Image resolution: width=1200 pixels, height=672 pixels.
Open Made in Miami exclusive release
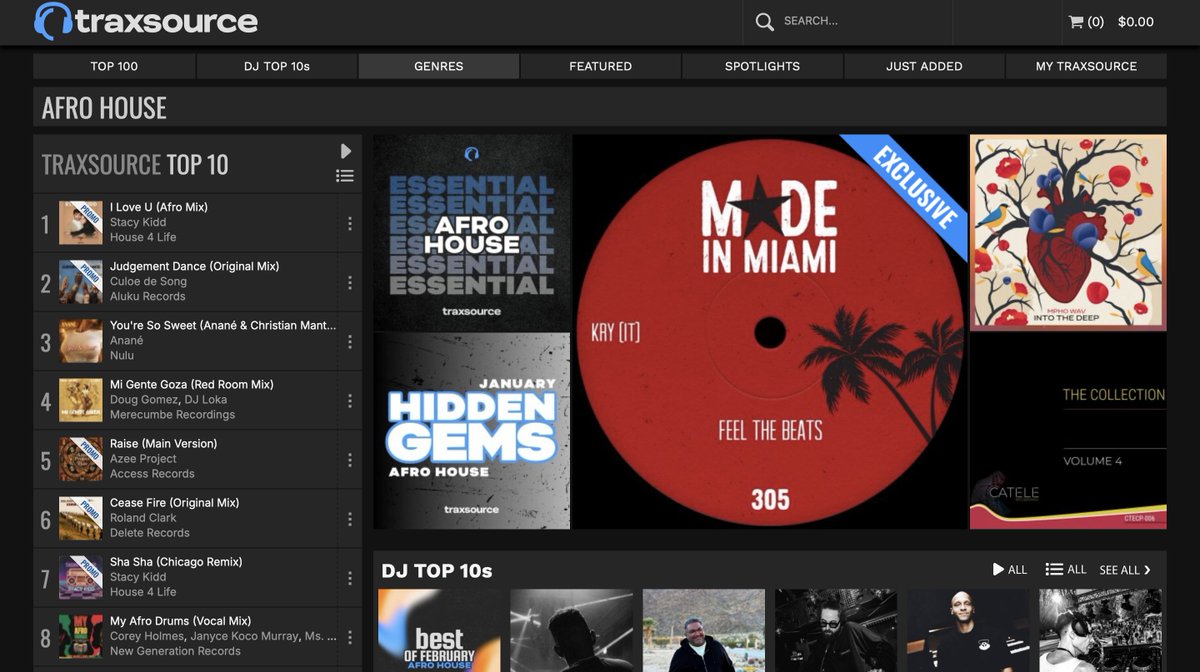(770, 332)
